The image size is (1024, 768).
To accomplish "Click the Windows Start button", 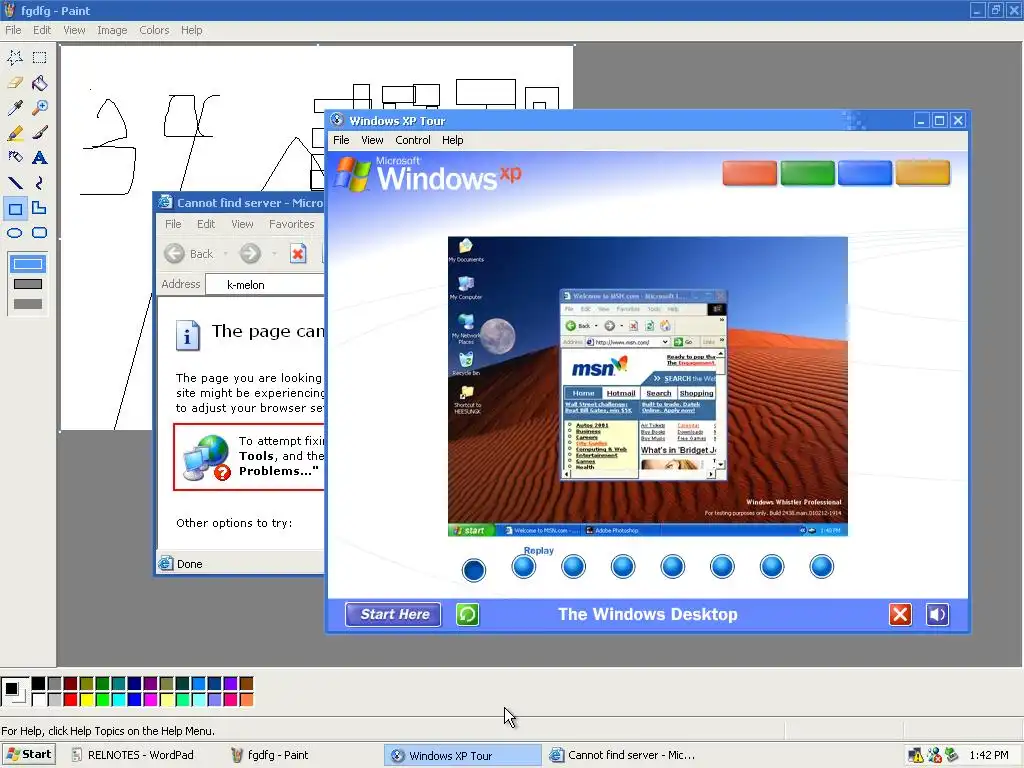I will (29, 755).
